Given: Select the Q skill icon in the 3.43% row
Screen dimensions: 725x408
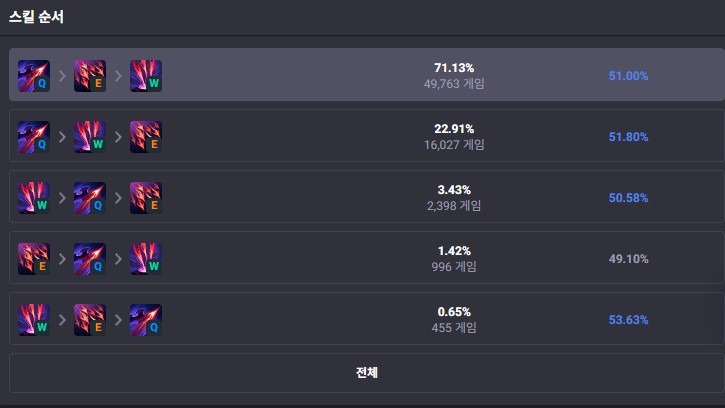Looking at the screenshot, I should 90,198.
